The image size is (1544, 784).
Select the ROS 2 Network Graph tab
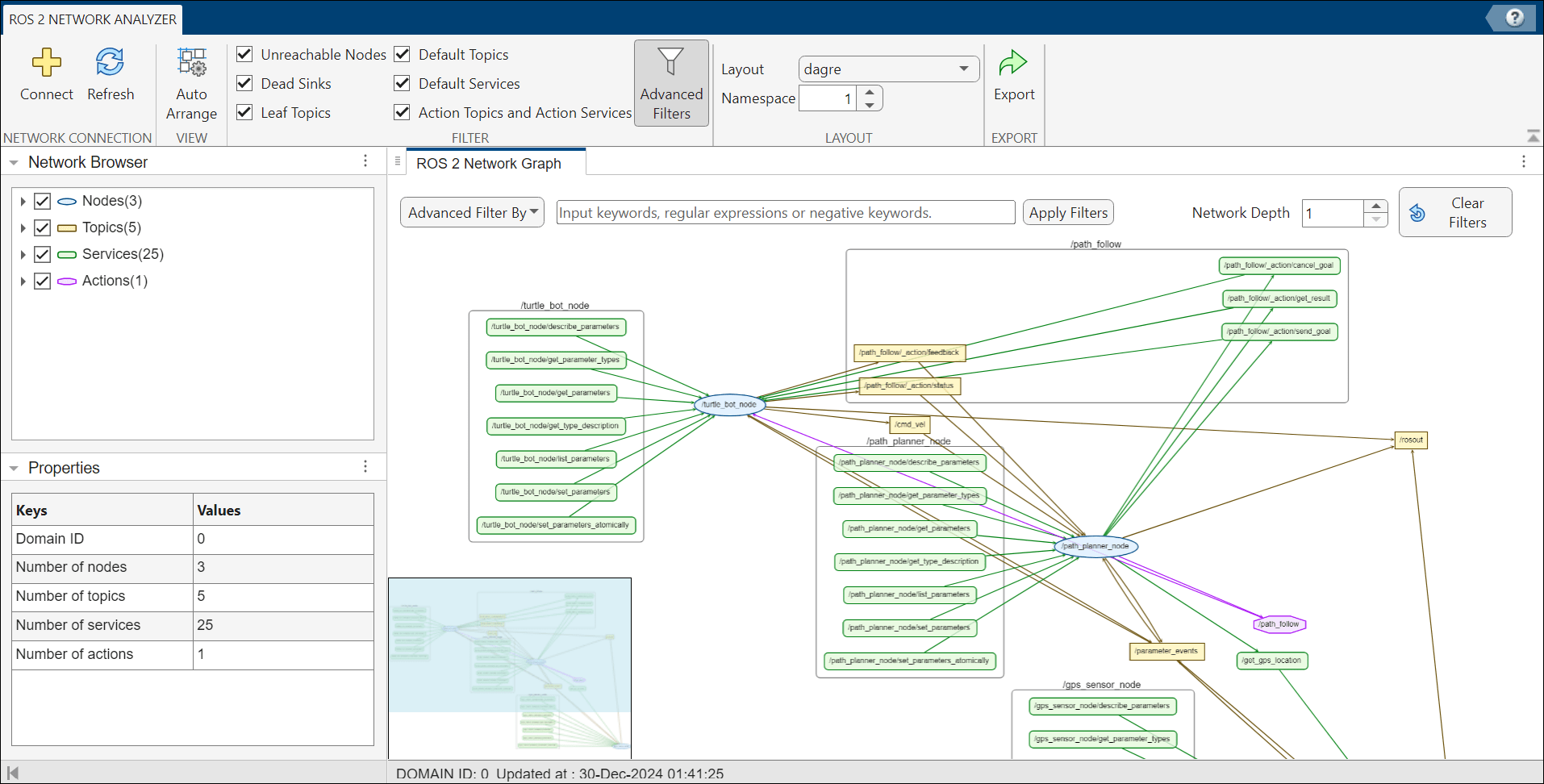489,164
